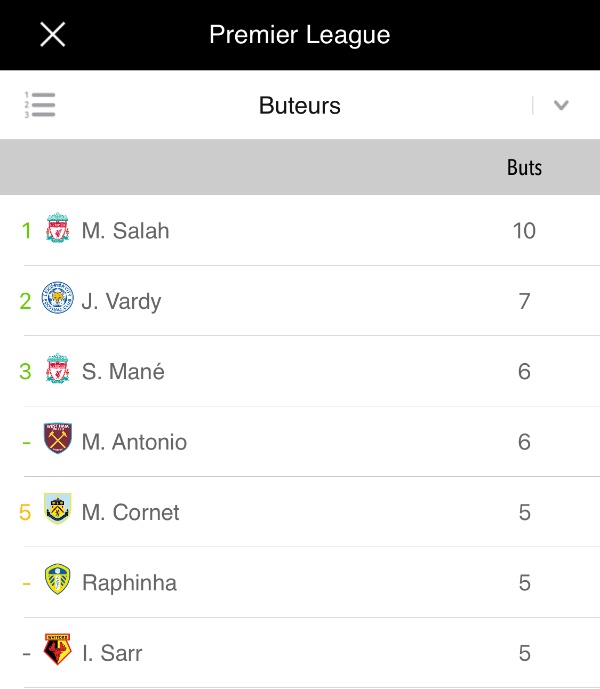The height and width of the screenshot is (689, 600).
Task: Tap the Premier League header title
Action: (300, 35)
